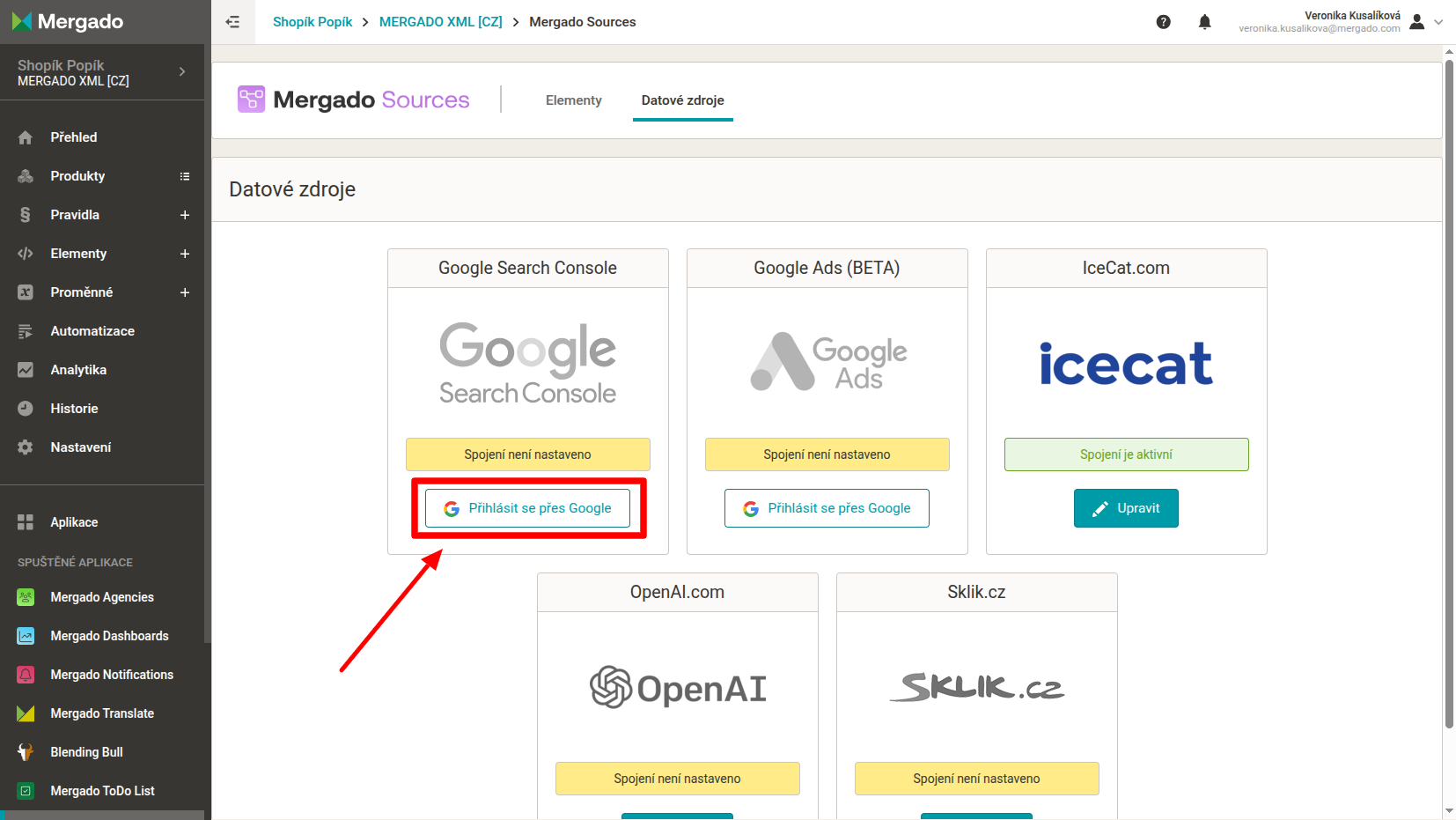Open Aplikace in the sidebar
Viewport: 1456px width, 820px height.
point(74,522)
